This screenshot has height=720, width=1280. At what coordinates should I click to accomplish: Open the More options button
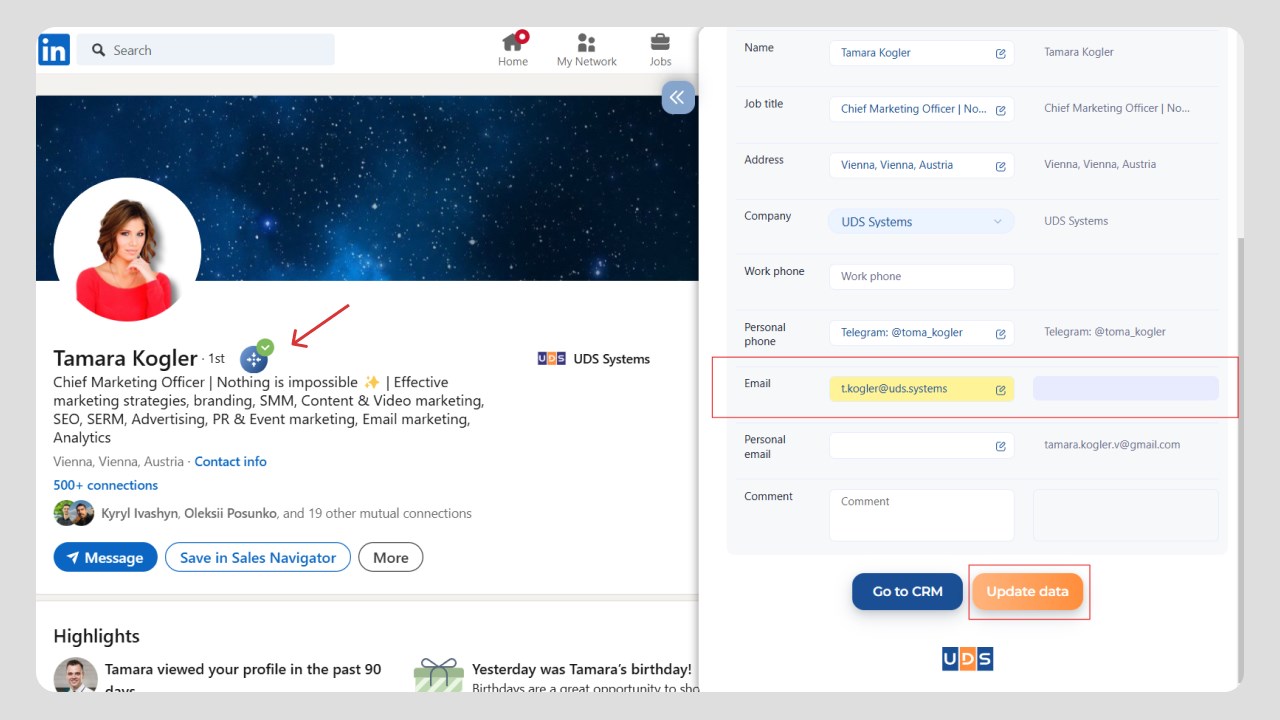(390, 558)
